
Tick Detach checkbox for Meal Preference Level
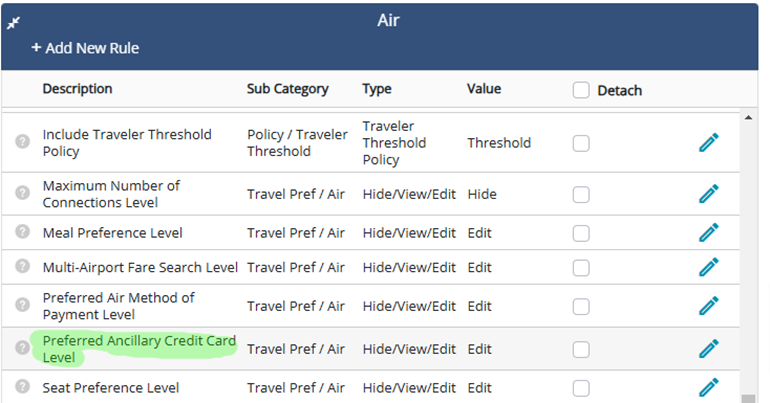pos(581,233)
